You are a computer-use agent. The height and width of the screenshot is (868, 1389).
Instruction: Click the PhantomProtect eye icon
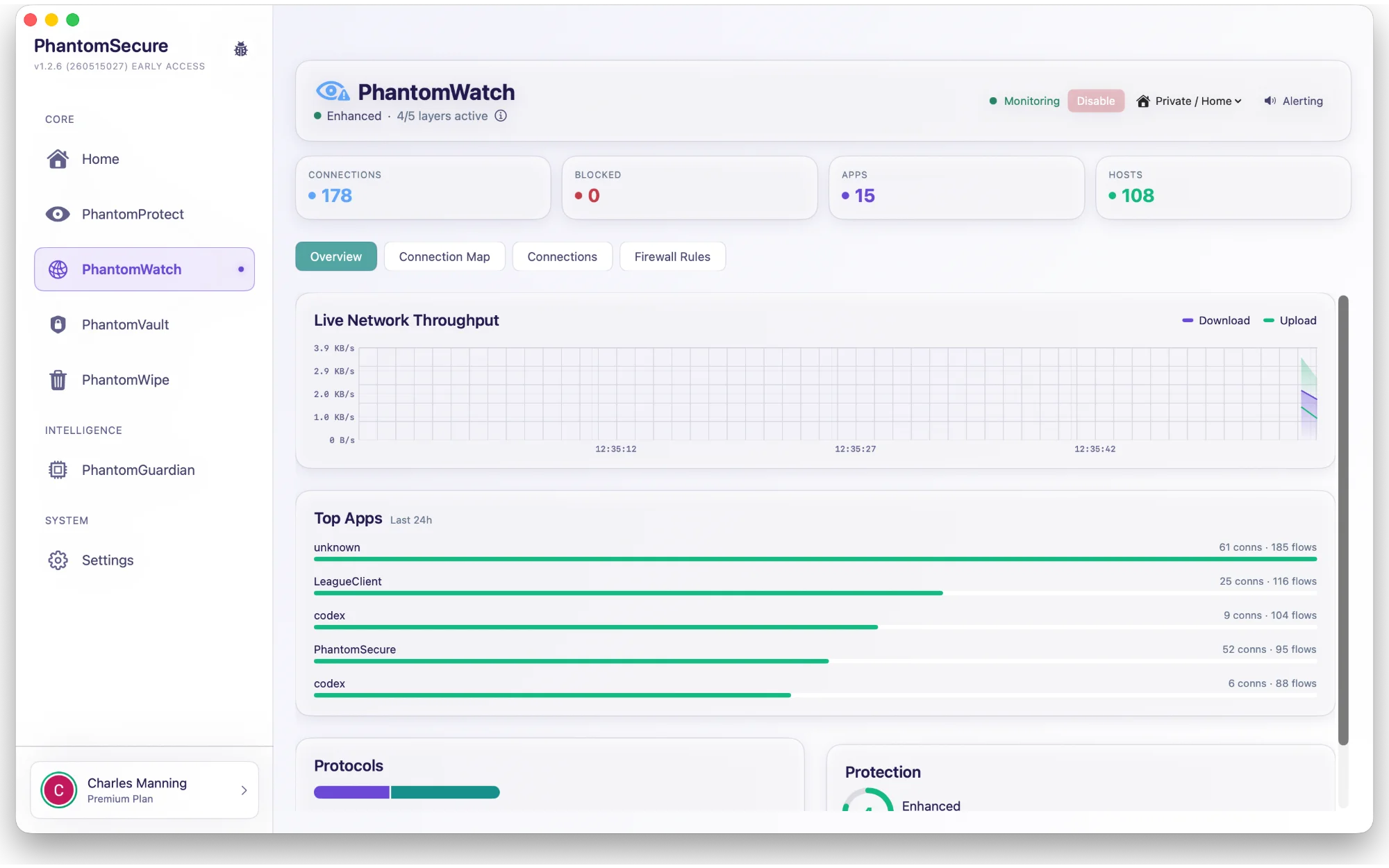58,214
